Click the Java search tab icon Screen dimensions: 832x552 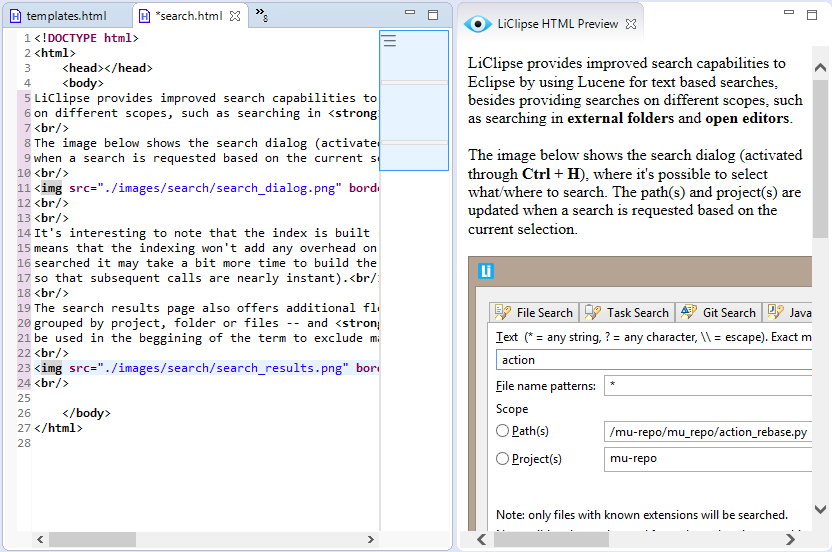click(776, 313)
